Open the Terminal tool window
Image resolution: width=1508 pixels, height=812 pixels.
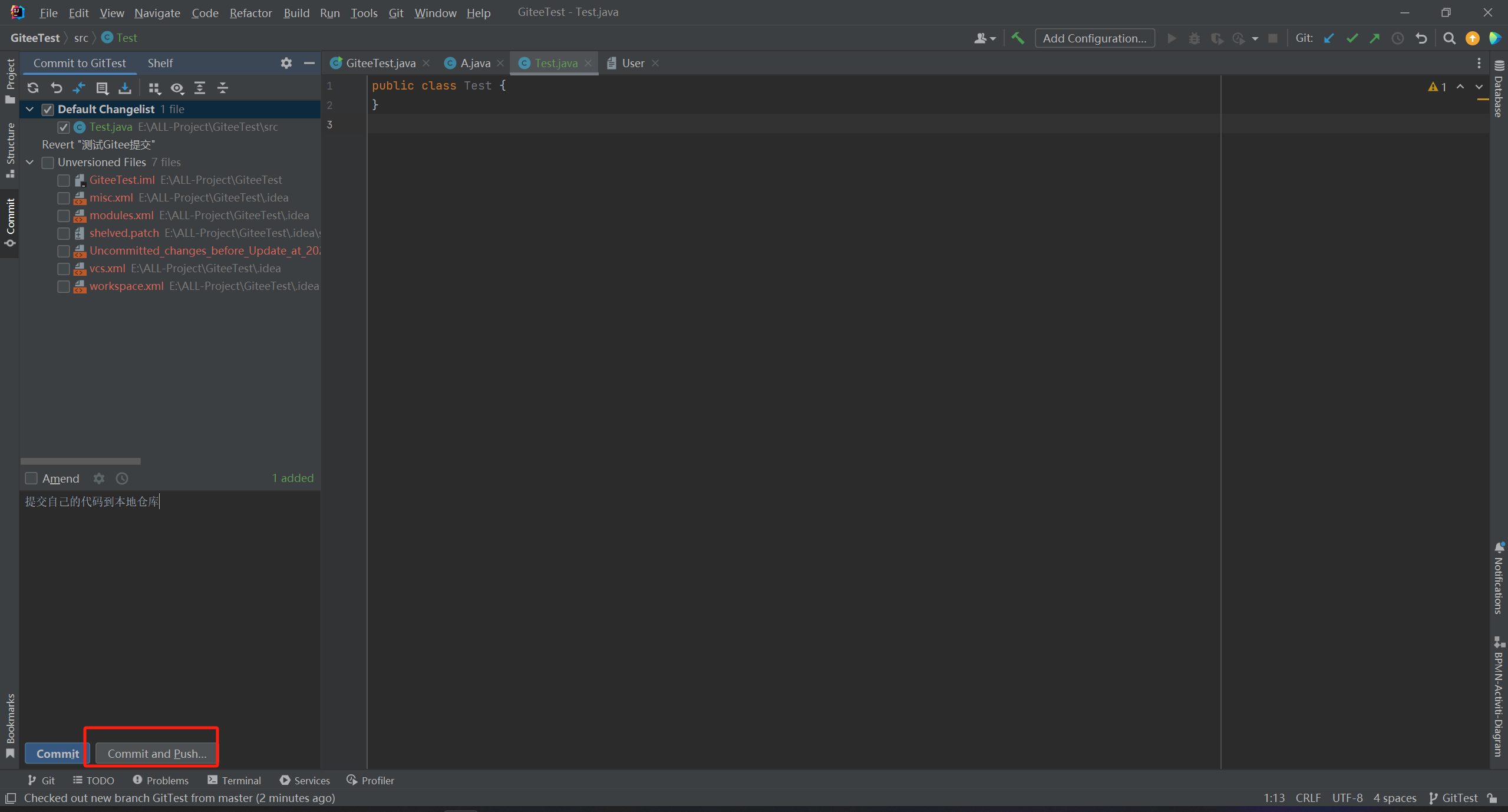click(235, 780)
